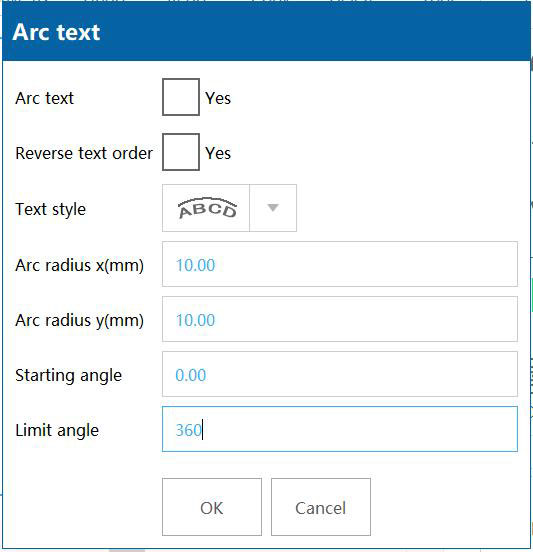This screenshot has width=533, height=552.
Task: Click the Limit angle label
Action: [x=57, y=430]
